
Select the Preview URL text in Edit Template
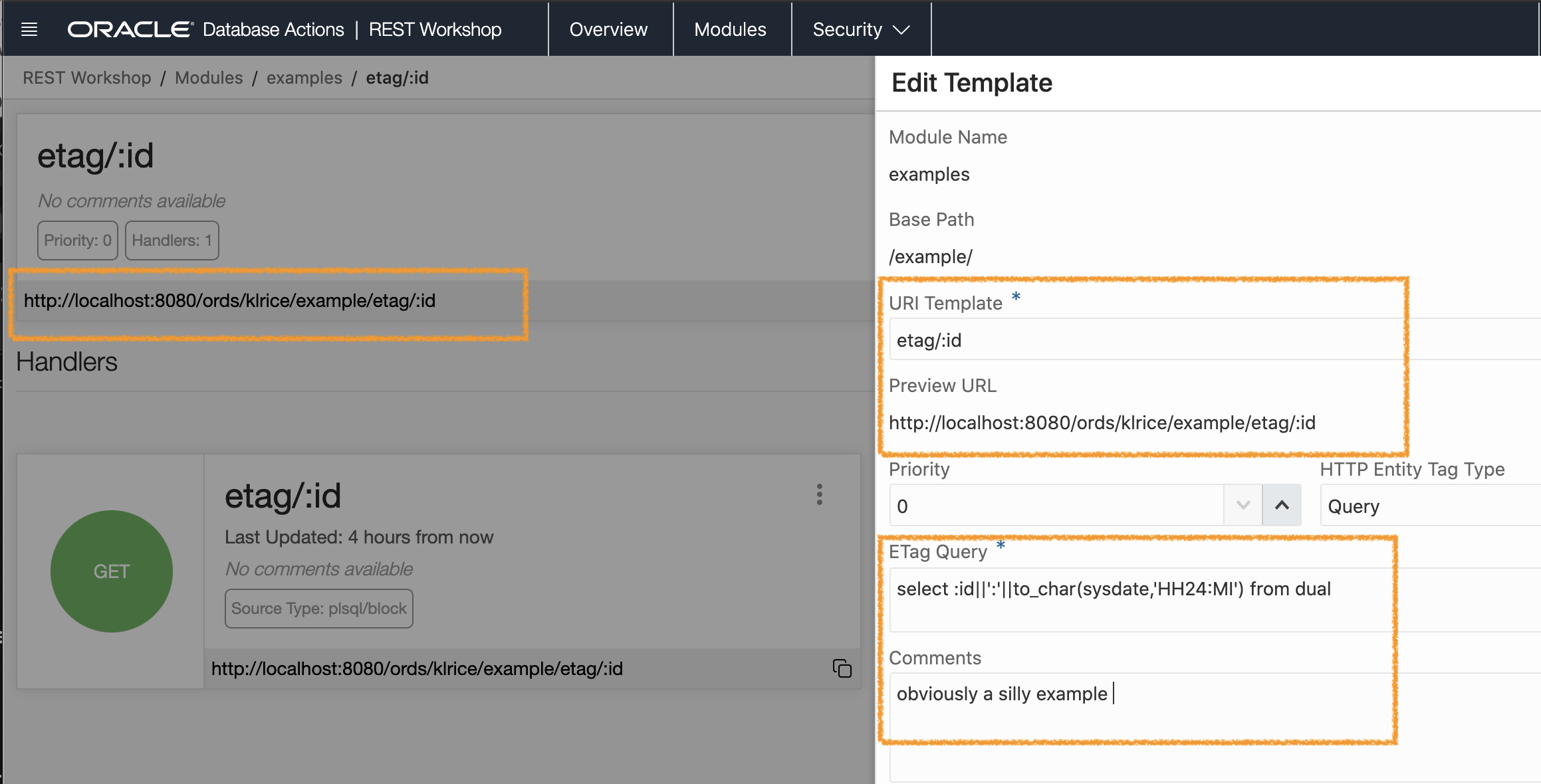pos(1102,423)
